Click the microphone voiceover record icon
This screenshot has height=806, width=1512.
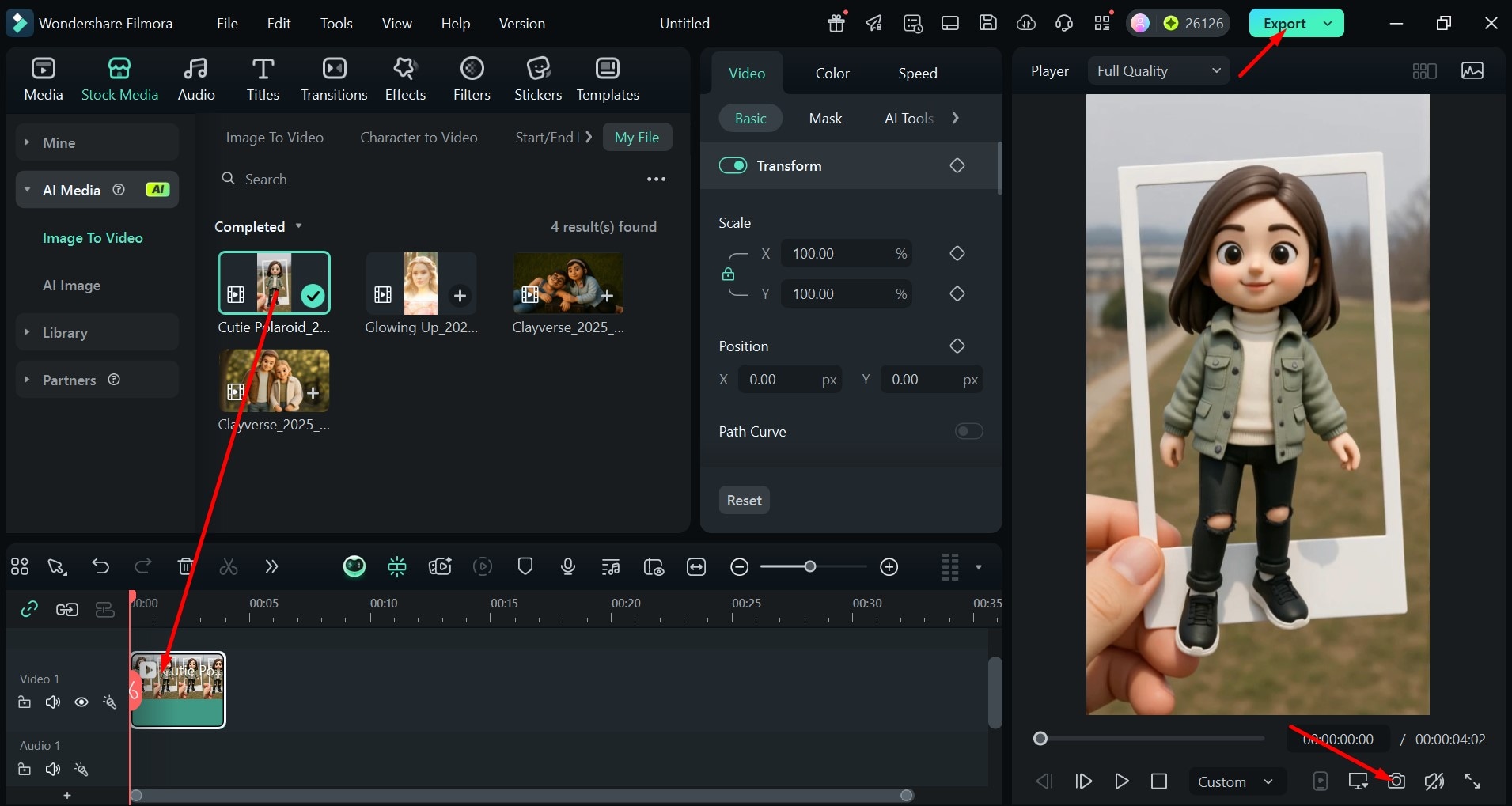[567, 566]
